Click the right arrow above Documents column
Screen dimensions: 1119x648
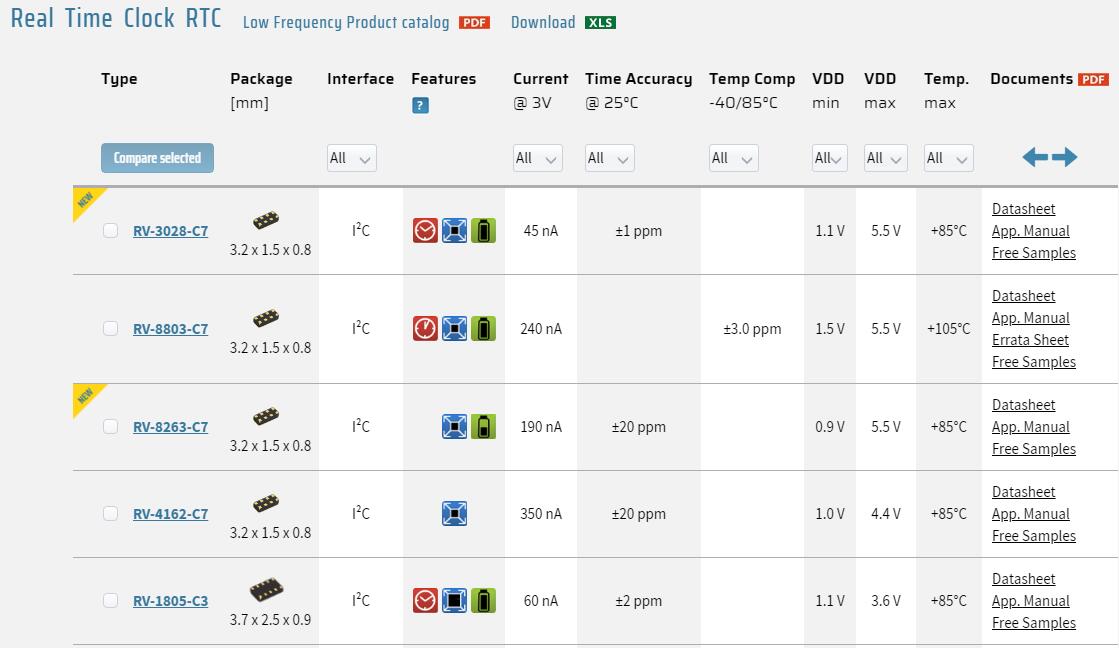click(x=1065, y=157)
